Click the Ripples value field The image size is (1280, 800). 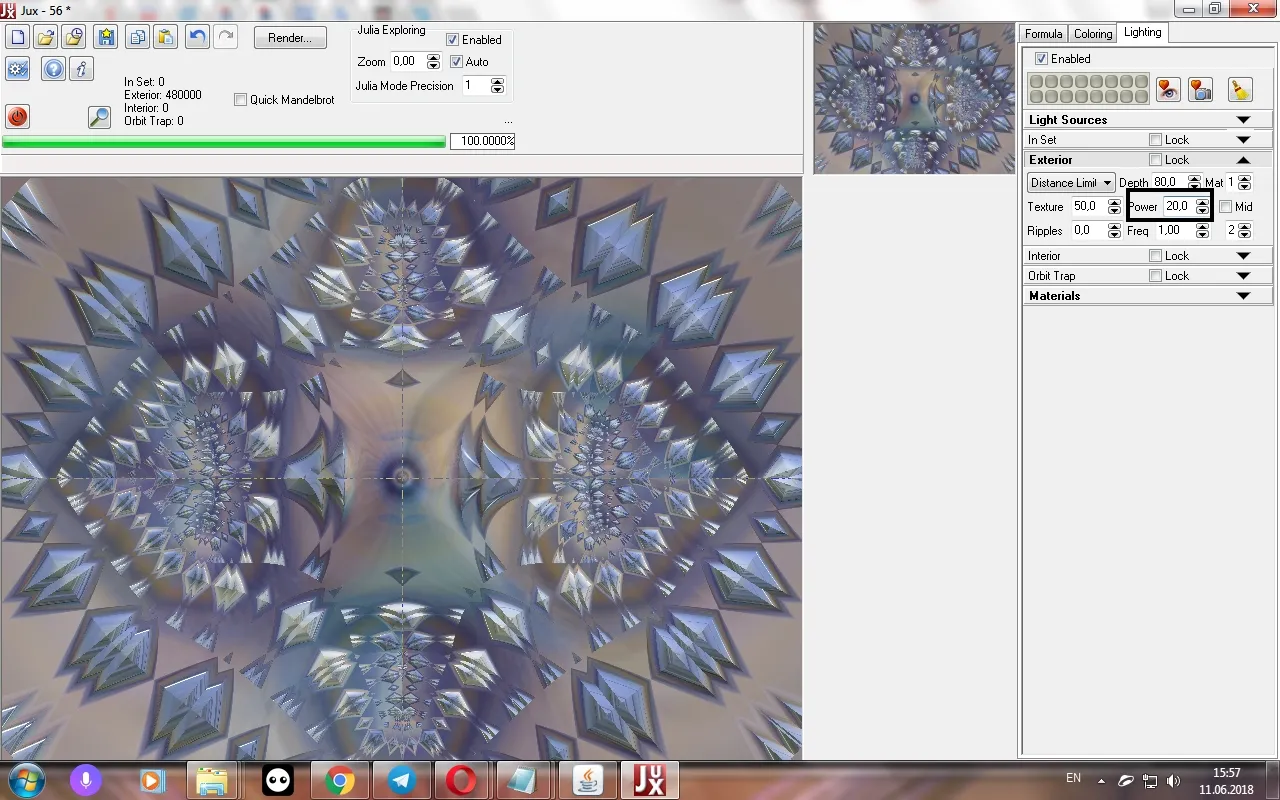(x=1089, y=231)
